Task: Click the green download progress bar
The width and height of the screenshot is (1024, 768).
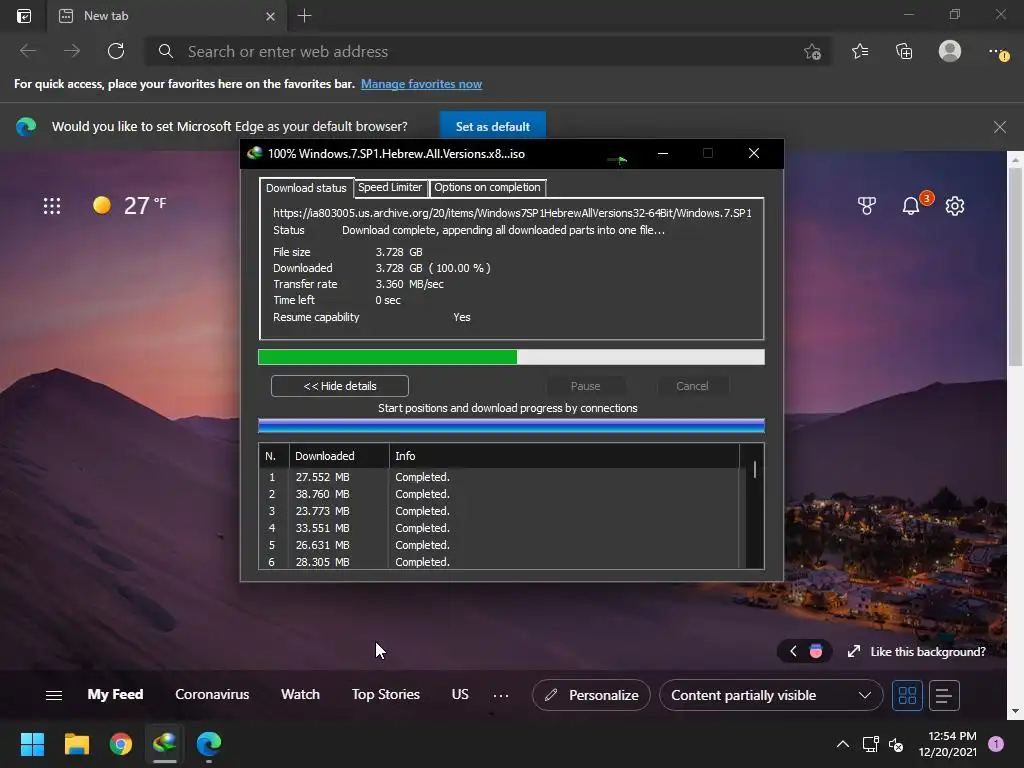Action: coord(511,357)
